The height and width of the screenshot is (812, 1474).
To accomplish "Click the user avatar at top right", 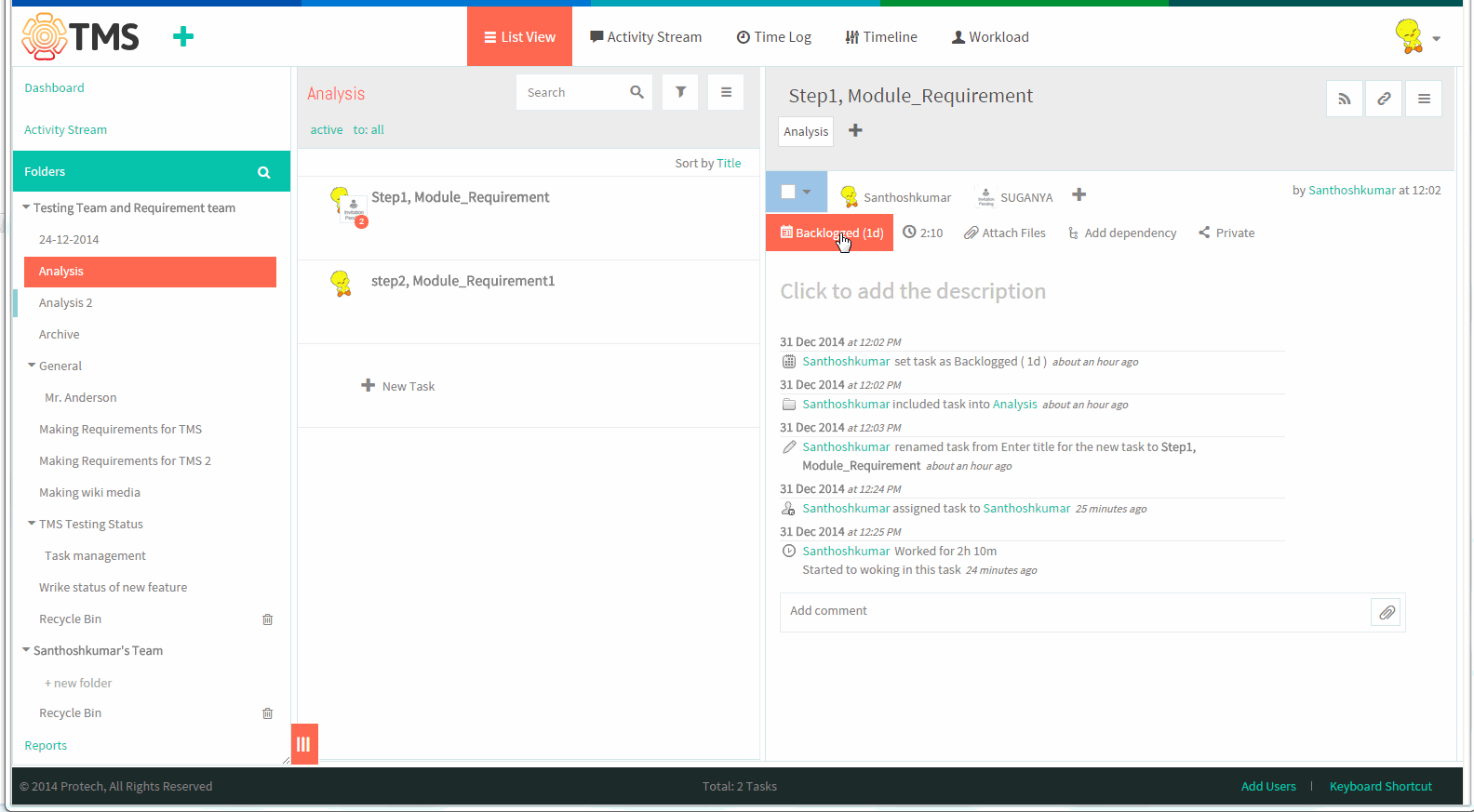I will (1409, 36).
